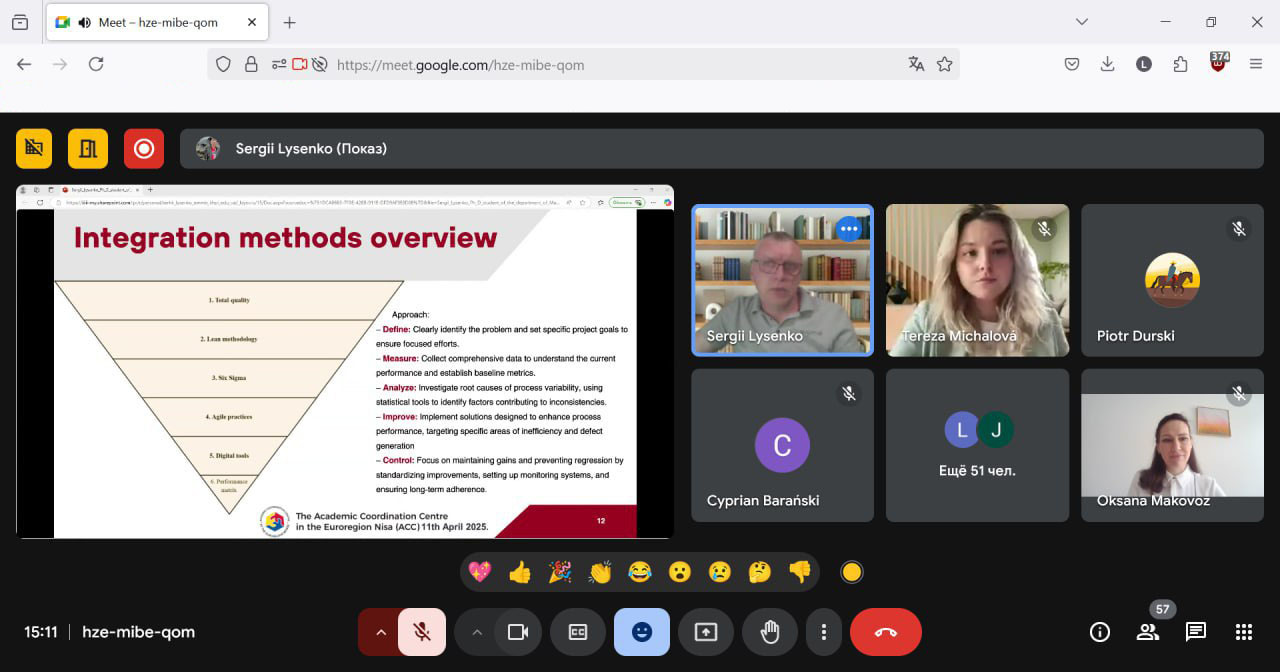The height and width of the screenshot is (672, 1280).
Task: Send the thumbs up reaction
Action: coord(520,572)
